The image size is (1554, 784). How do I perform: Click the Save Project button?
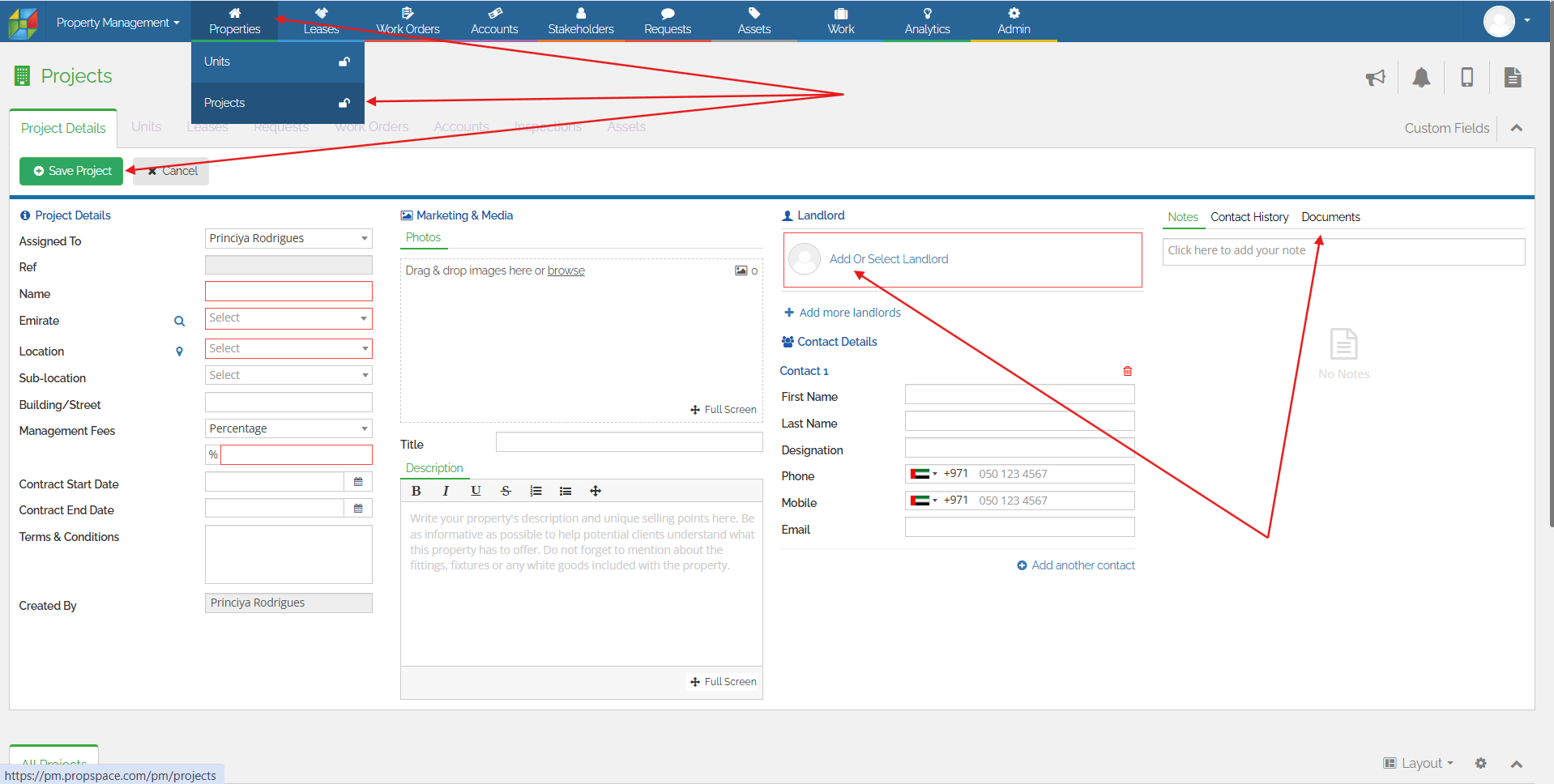click(x=71, y=171)
